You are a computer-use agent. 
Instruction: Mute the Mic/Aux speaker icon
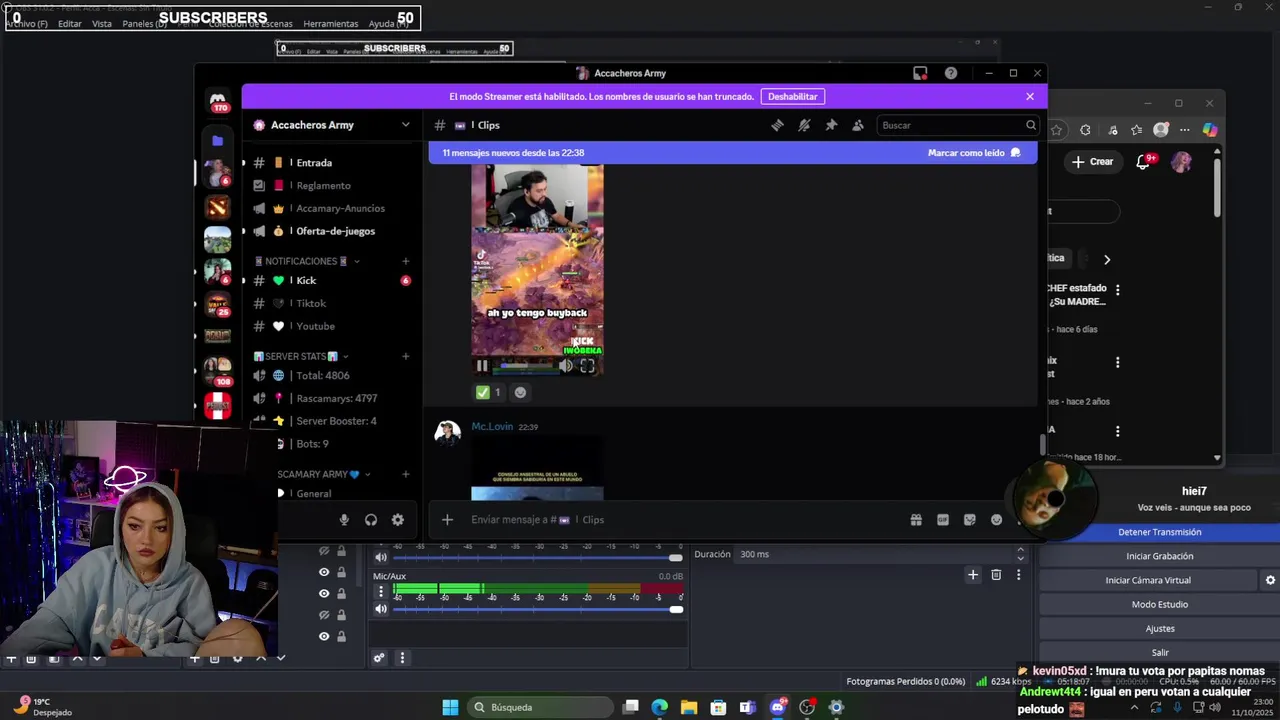pos(381,609)
